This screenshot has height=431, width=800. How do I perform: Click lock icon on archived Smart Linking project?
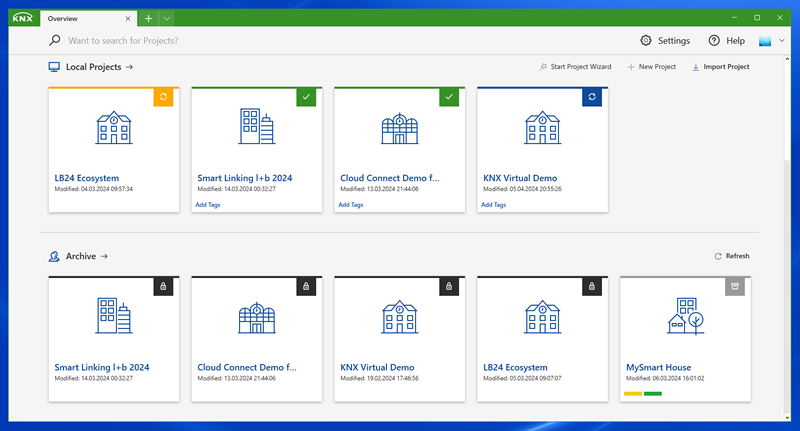coord(164,287)
